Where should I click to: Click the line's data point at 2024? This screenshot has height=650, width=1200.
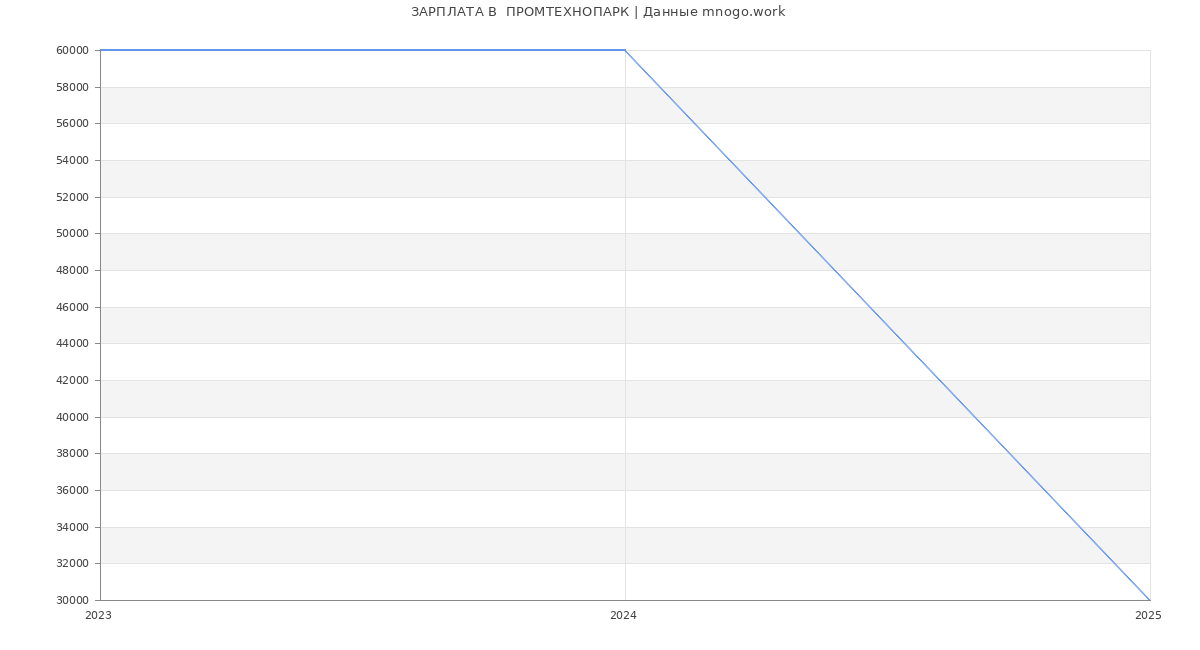coord(625,50)
